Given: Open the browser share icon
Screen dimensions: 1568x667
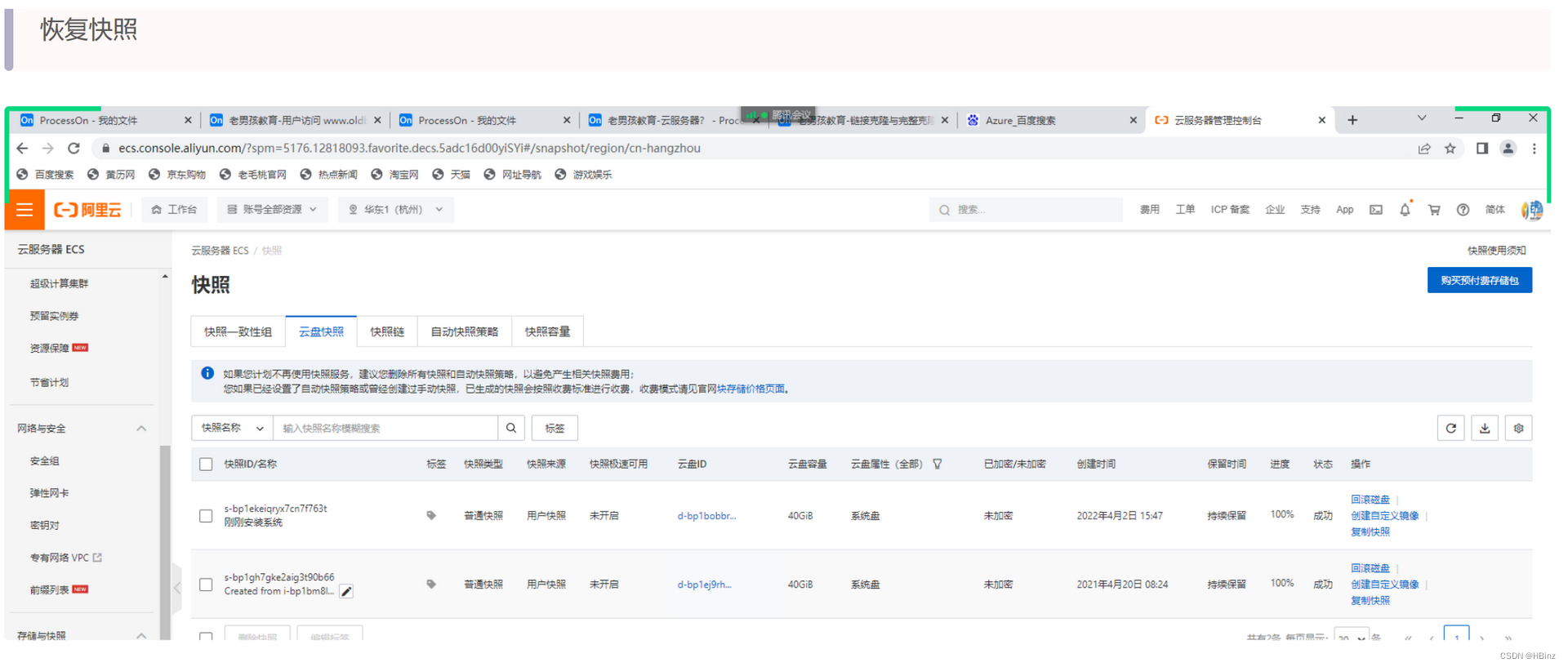Looking at the screenshot, I should point(1424,148).
